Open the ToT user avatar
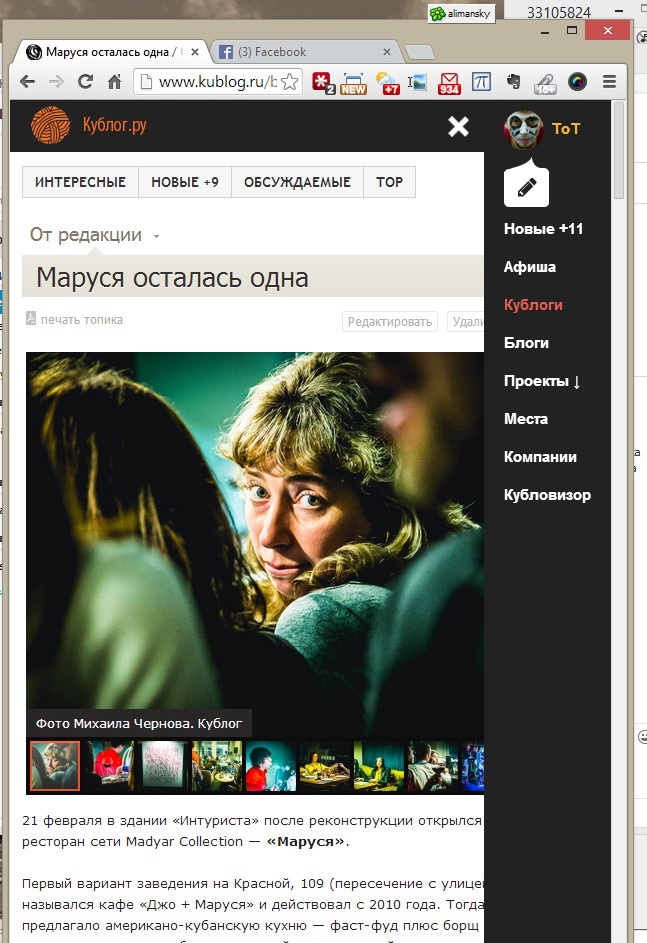 524,129
